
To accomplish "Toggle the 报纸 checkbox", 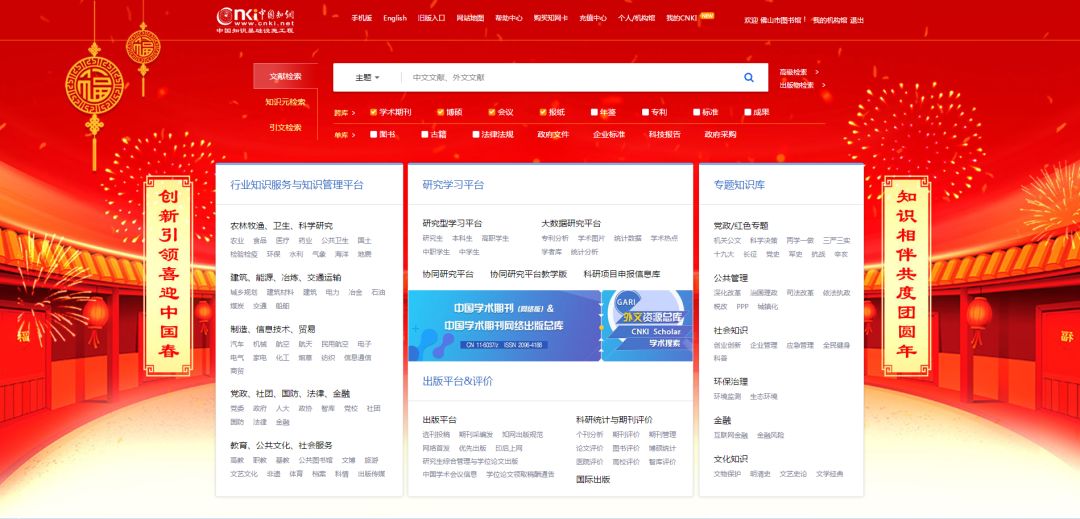I will tap(543, 112).
